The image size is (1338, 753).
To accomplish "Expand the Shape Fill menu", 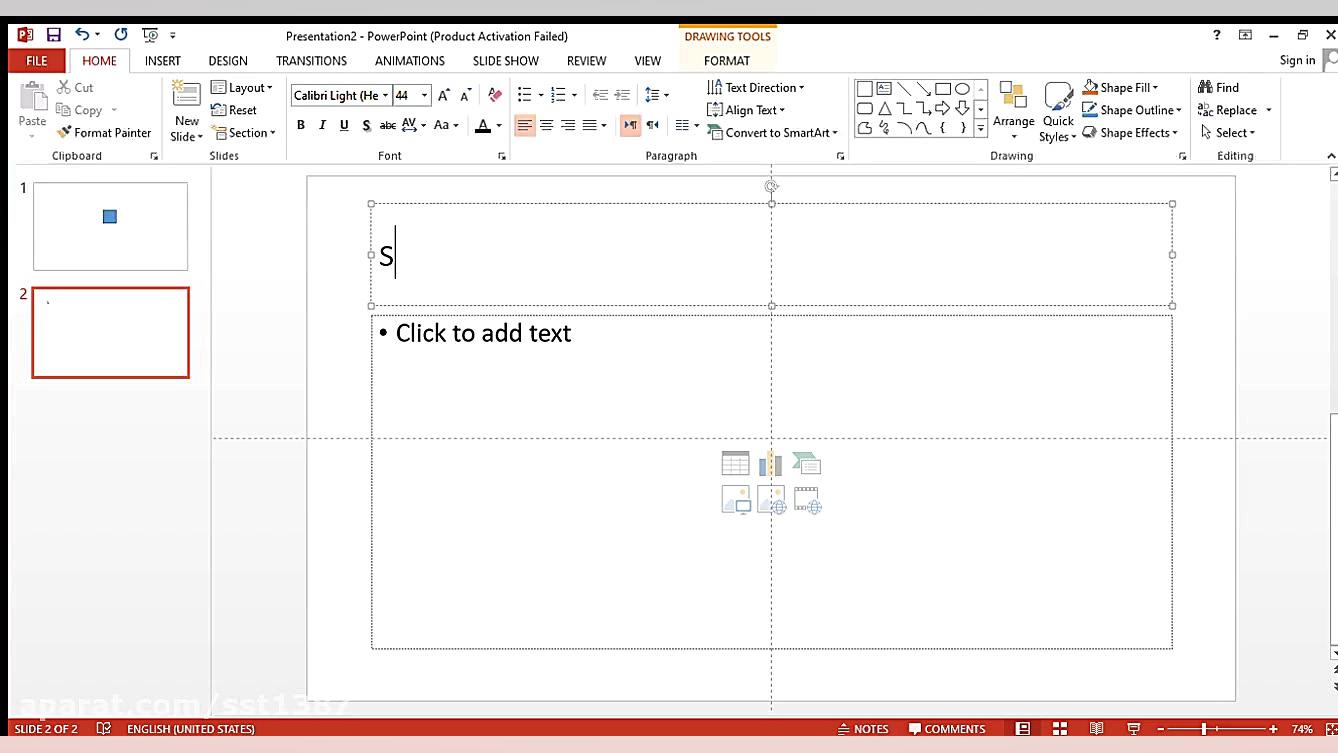I will 1120,87.
